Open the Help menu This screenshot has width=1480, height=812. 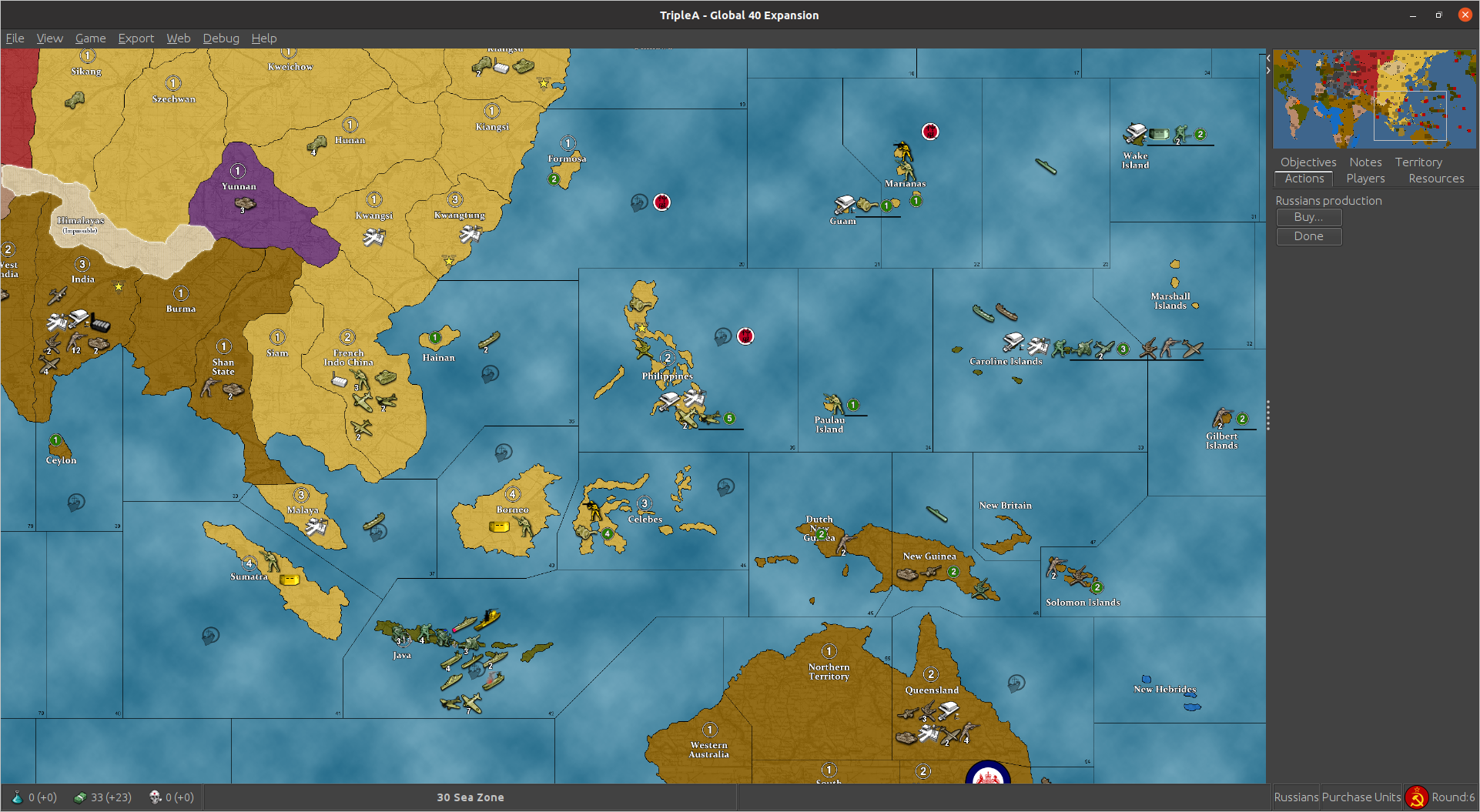click(263, 38)
